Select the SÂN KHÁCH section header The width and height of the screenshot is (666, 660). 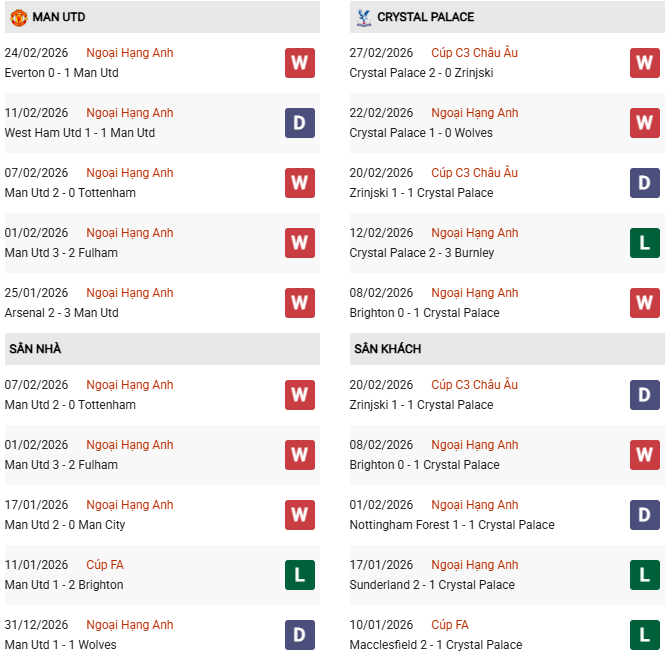tap(387, 349)
